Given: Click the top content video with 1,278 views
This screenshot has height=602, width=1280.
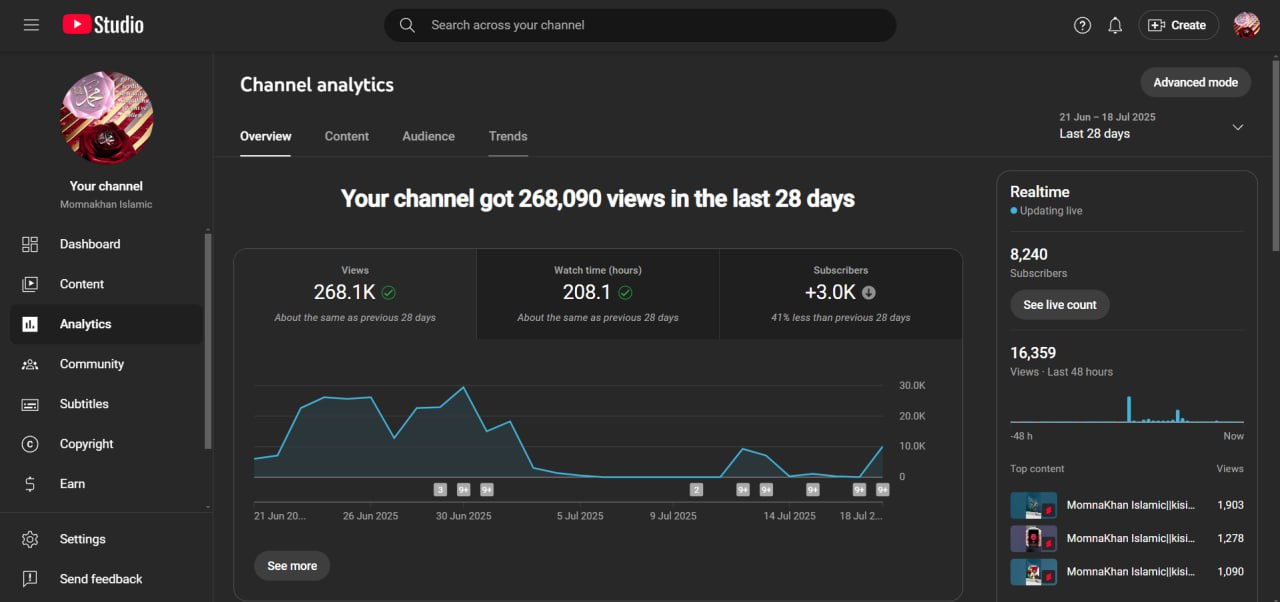Looking at the screenshot, I should (1127, 538).
